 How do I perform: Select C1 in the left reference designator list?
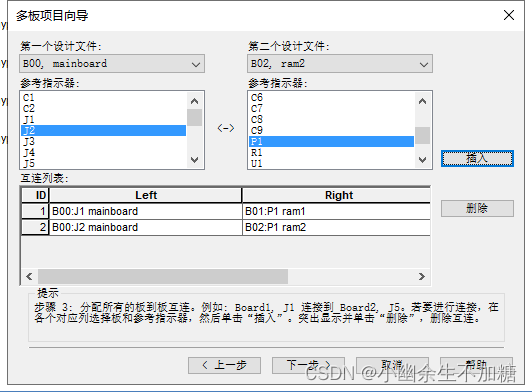point(103,97)
